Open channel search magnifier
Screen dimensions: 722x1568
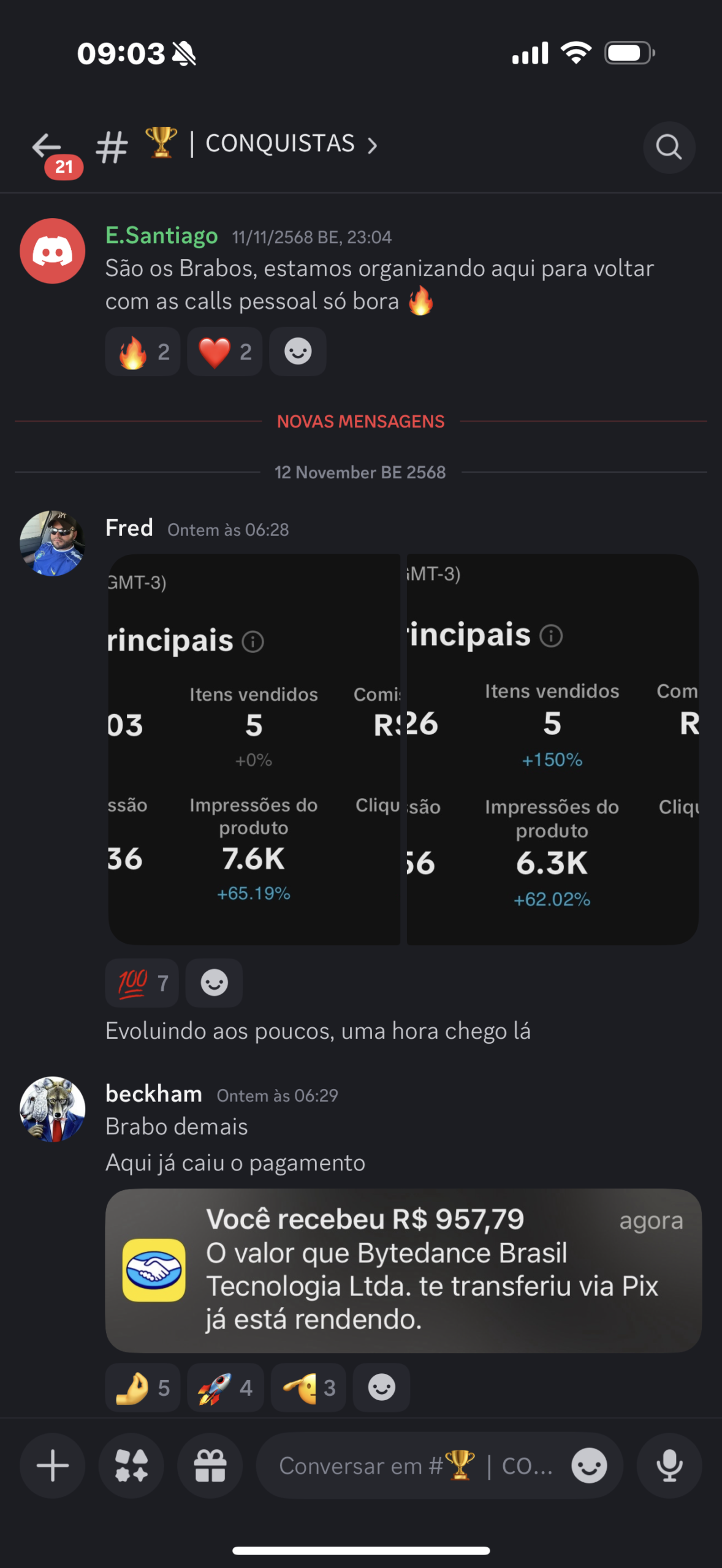(x=669, y=147)
